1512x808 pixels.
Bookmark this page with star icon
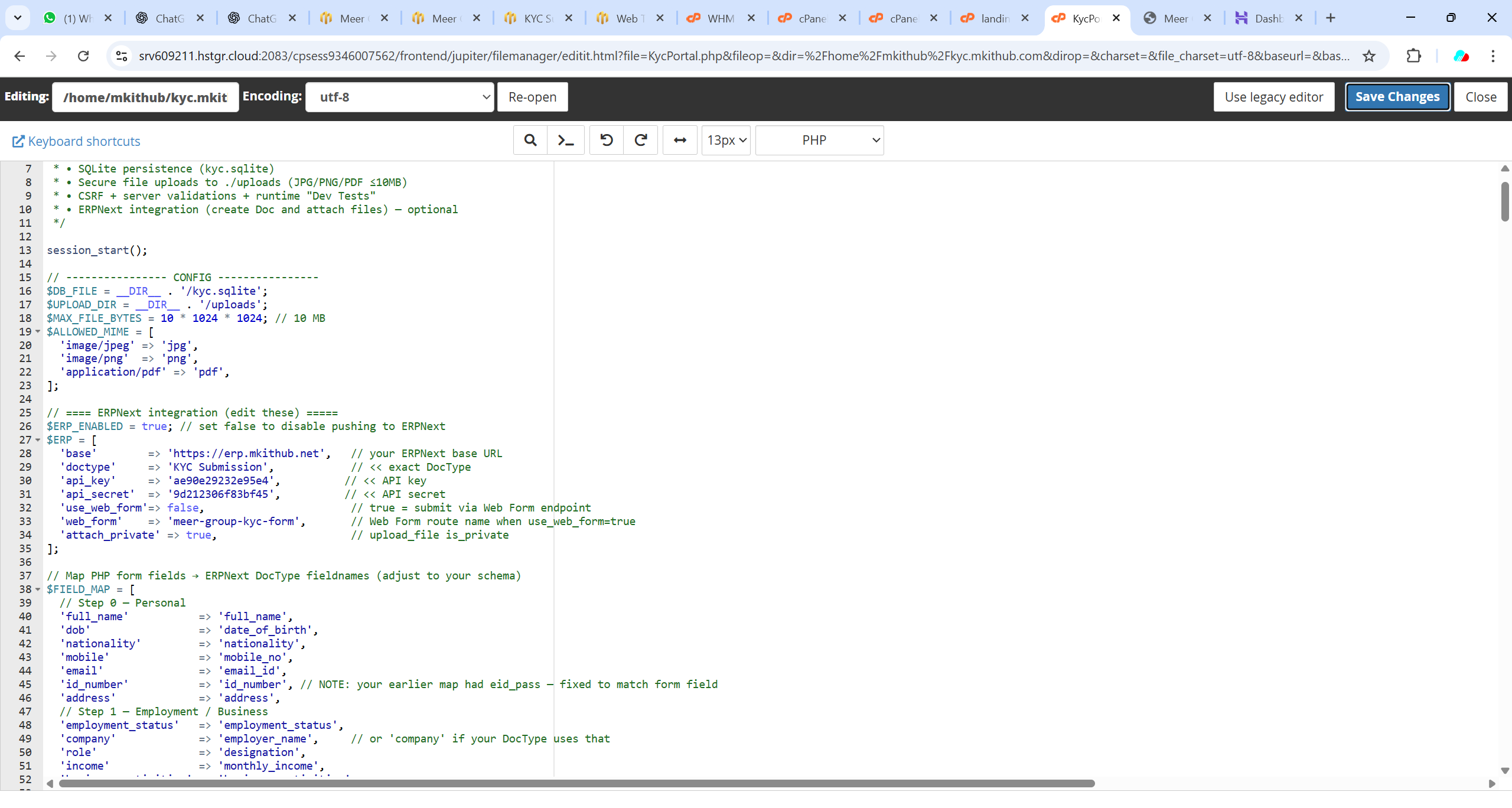(x=1369, y=56)
